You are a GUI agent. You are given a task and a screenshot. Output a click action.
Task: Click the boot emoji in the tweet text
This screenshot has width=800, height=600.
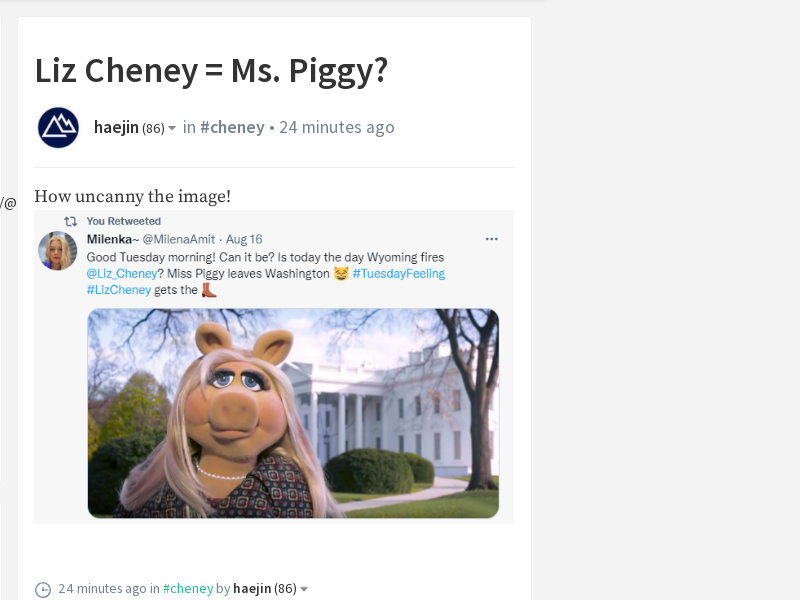tap(209, 290)
